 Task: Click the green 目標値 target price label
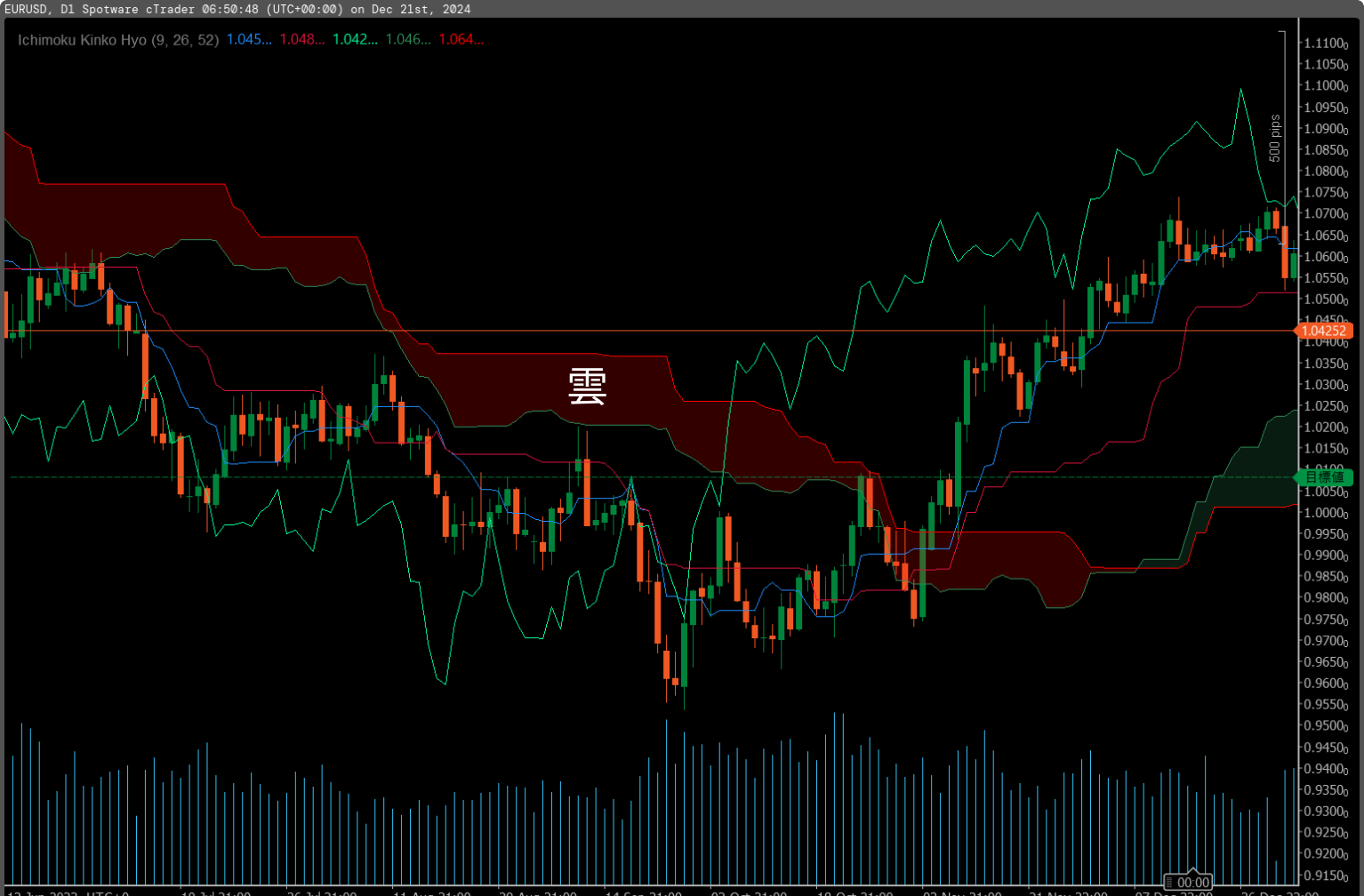(1324, 477)
